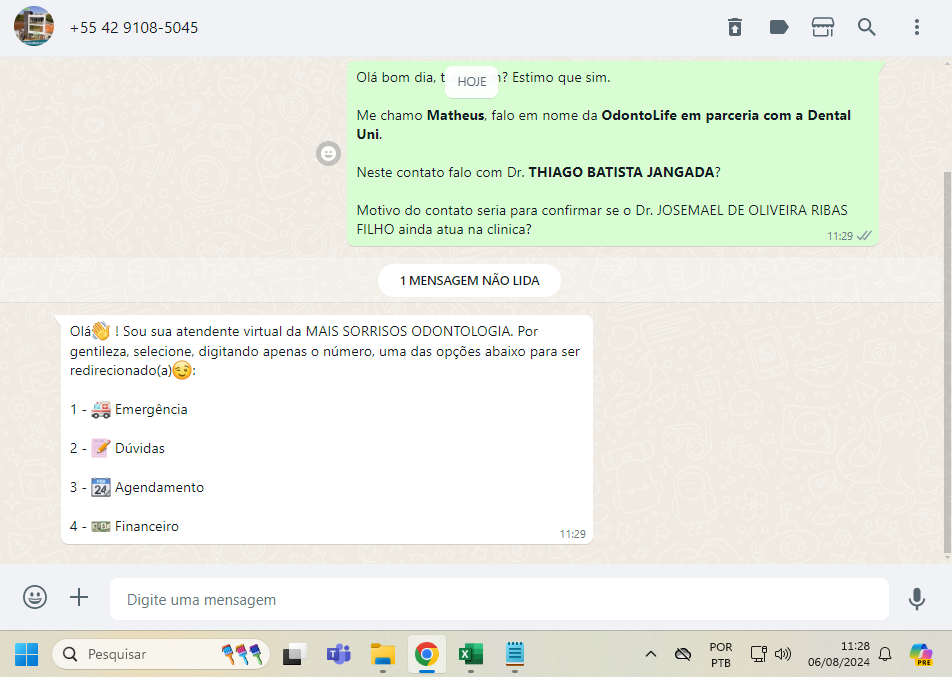Viewport: 952px width, 677px height.
Task: Click the money emoji for Financeiro
Action: coord(101,526)
